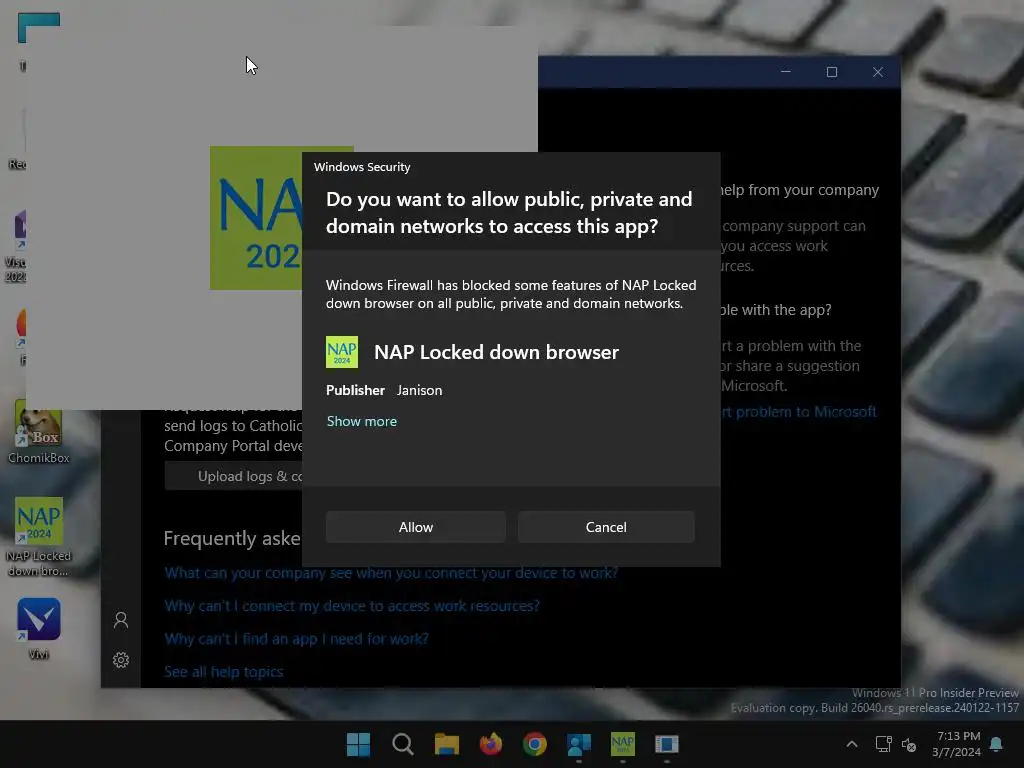Open 'Why can't I find an app' link

pyautogui.click(x=296, y=639)
